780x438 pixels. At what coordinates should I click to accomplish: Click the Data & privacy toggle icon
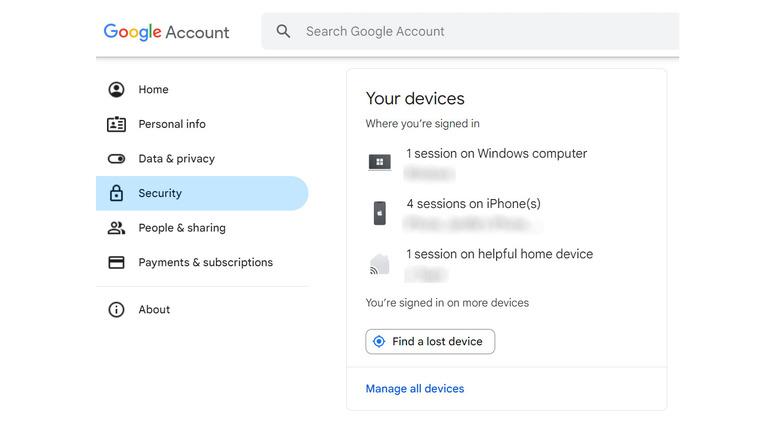point(116,159)
